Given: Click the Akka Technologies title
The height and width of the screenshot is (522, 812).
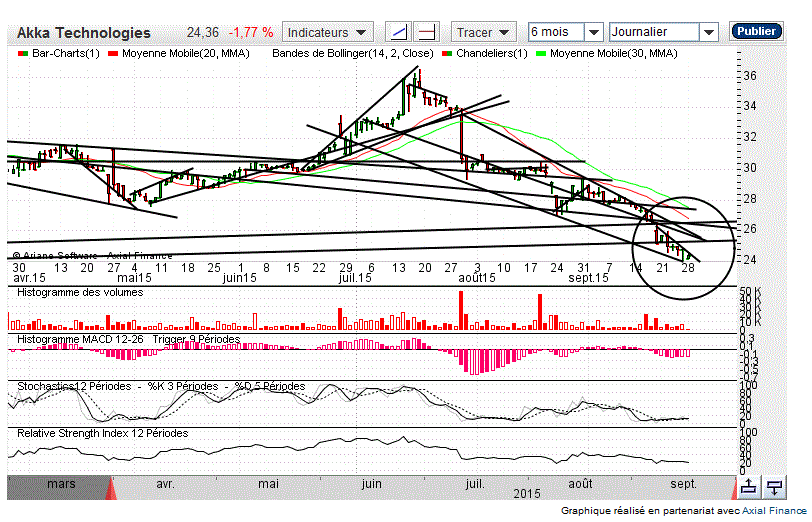Looking at the screenshot, I should pyautogui.click(x=84, y=33).
